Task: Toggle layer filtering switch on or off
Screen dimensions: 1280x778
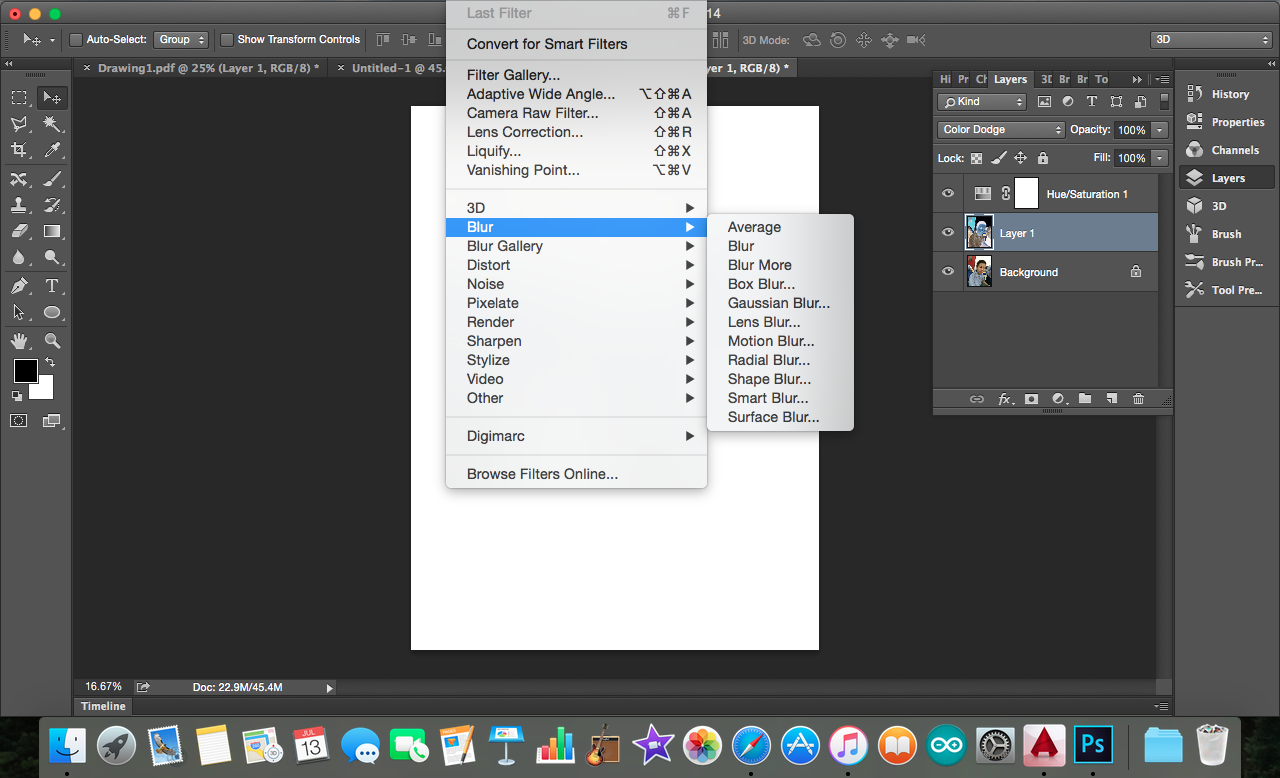Action: [1164, 101]
